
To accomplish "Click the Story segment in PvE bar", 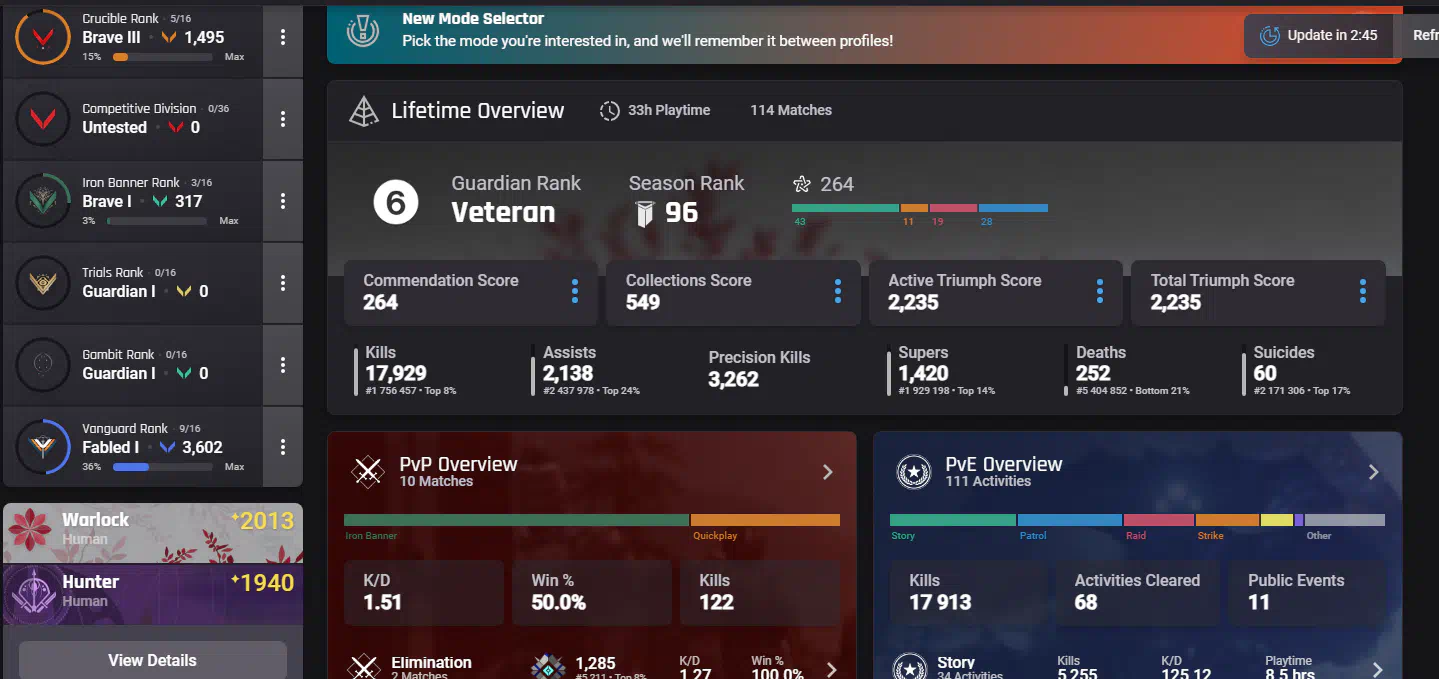I will pyautogui.click(x=953, y=520).
